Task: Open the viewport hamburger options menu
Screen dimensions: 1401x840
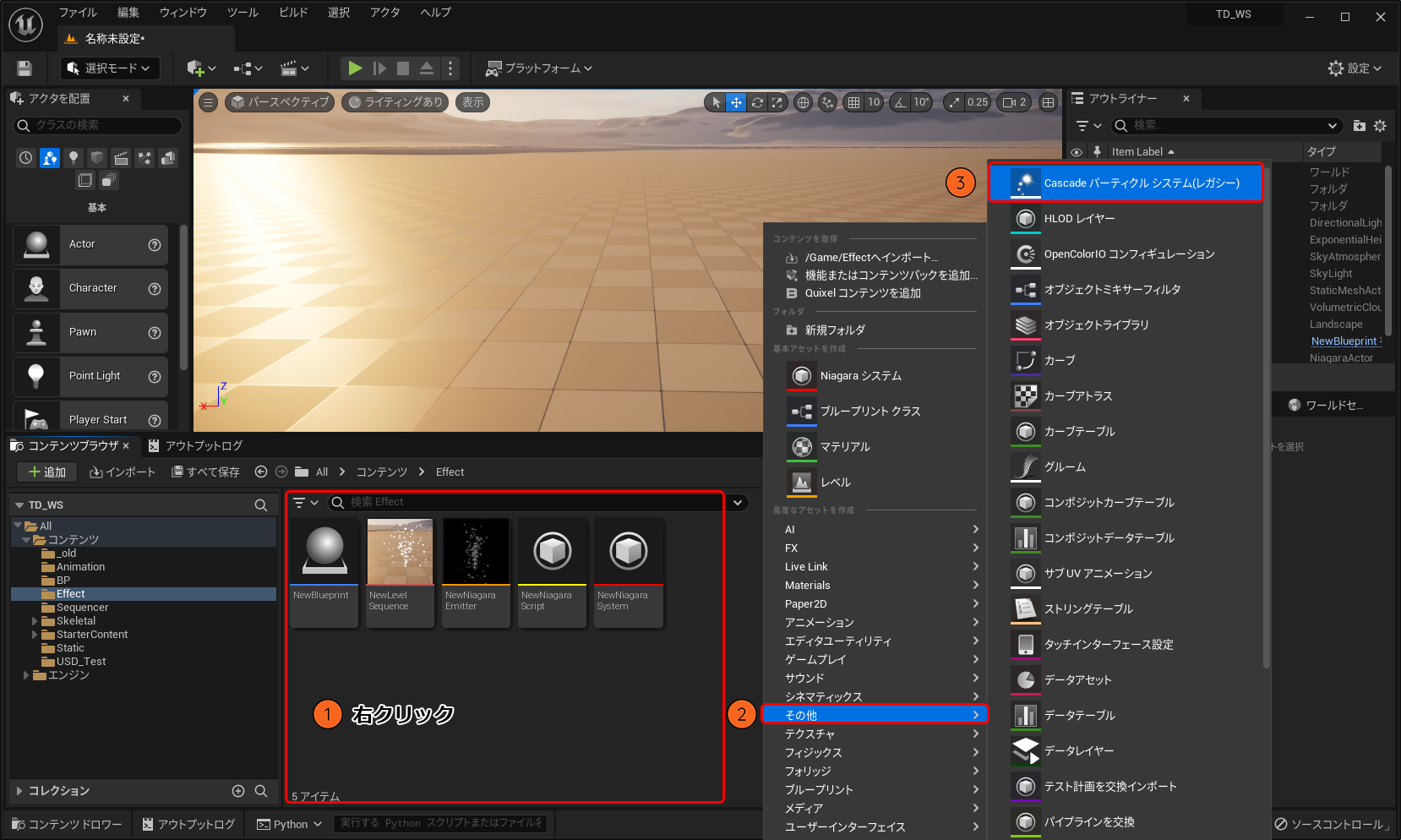Action: 208,102
